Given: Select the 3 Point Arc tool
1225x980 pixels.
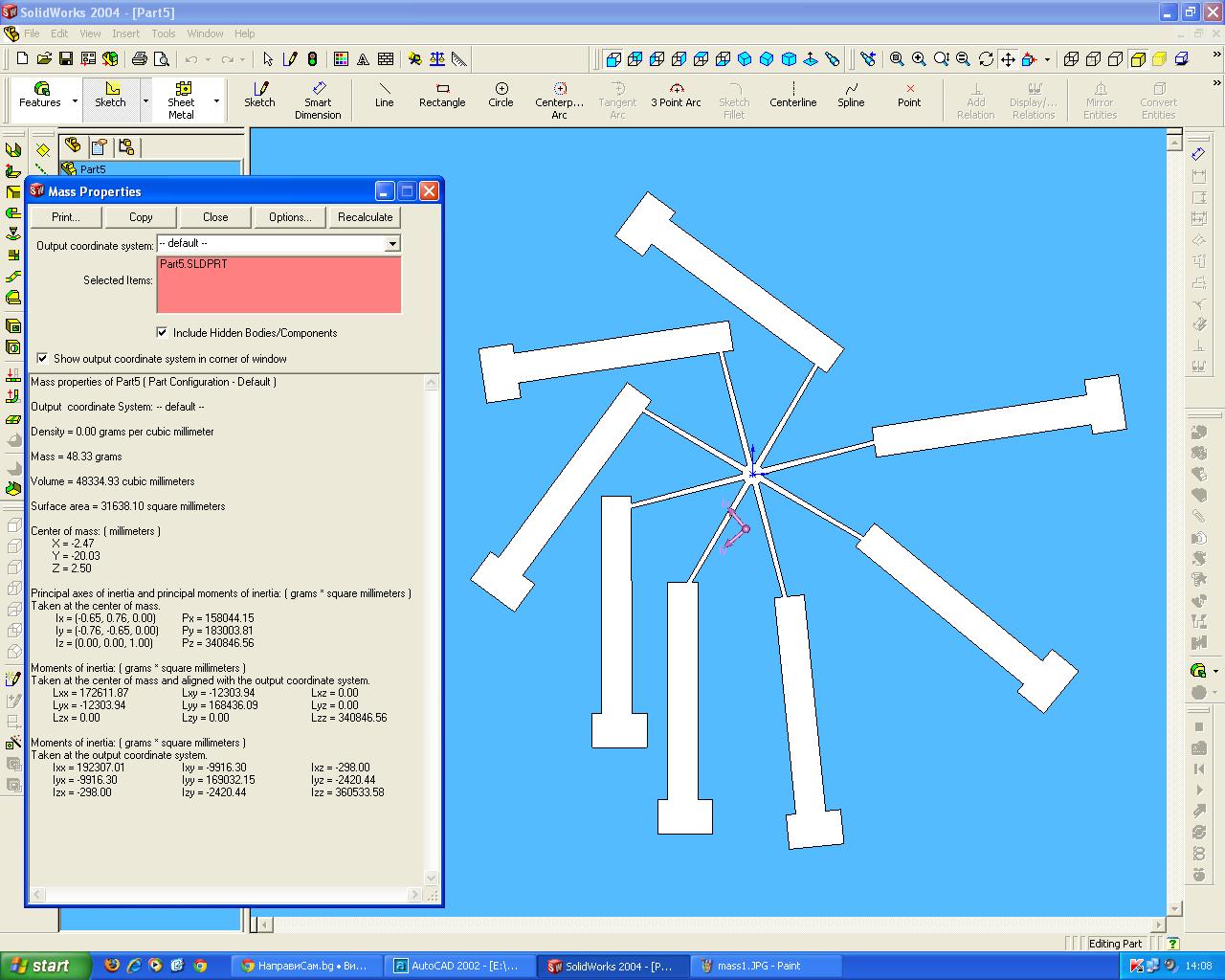Looking at the screenshot, I should pos(676,95).
